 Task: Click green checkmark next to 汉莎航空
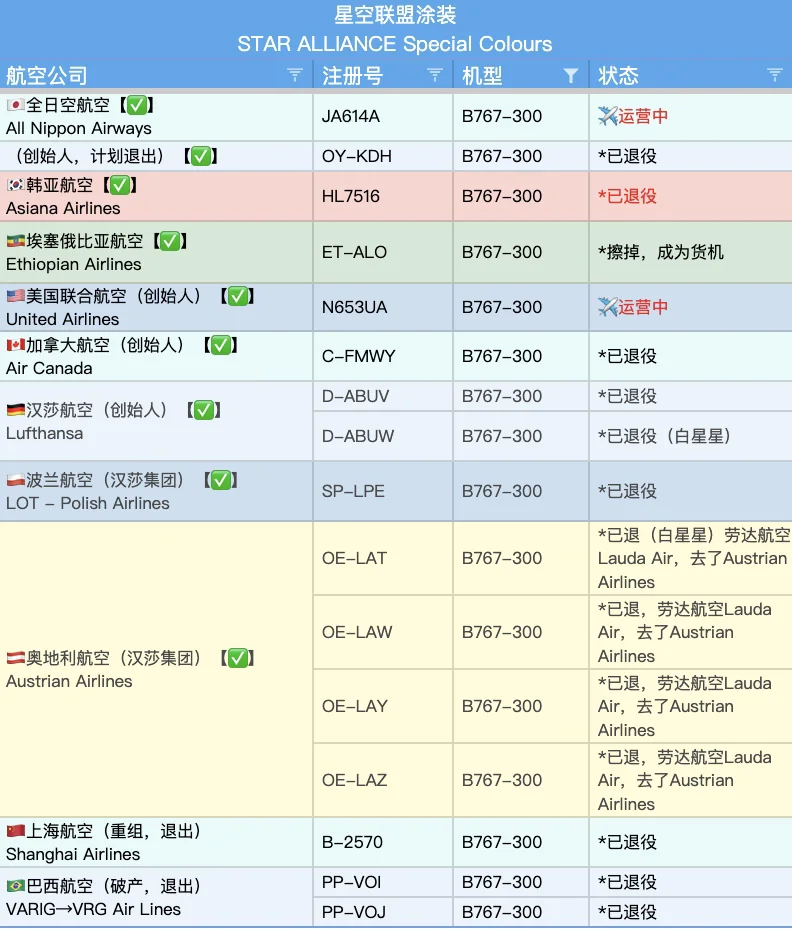click(203, 410)
